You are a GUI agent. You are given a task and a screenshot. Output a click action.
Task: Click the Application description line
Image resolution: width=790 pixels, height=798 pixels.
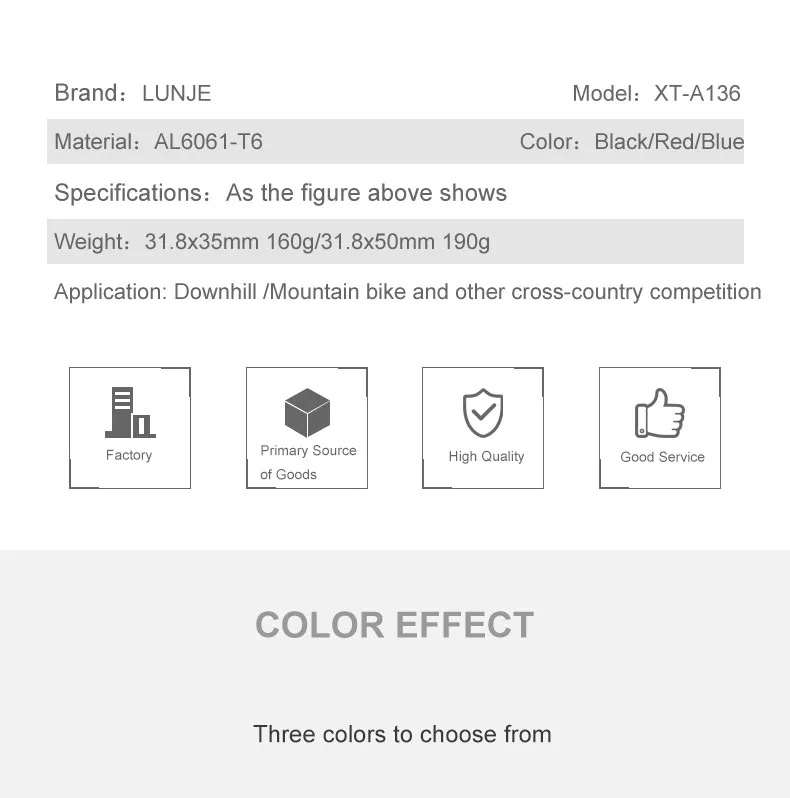coord(407,292)
